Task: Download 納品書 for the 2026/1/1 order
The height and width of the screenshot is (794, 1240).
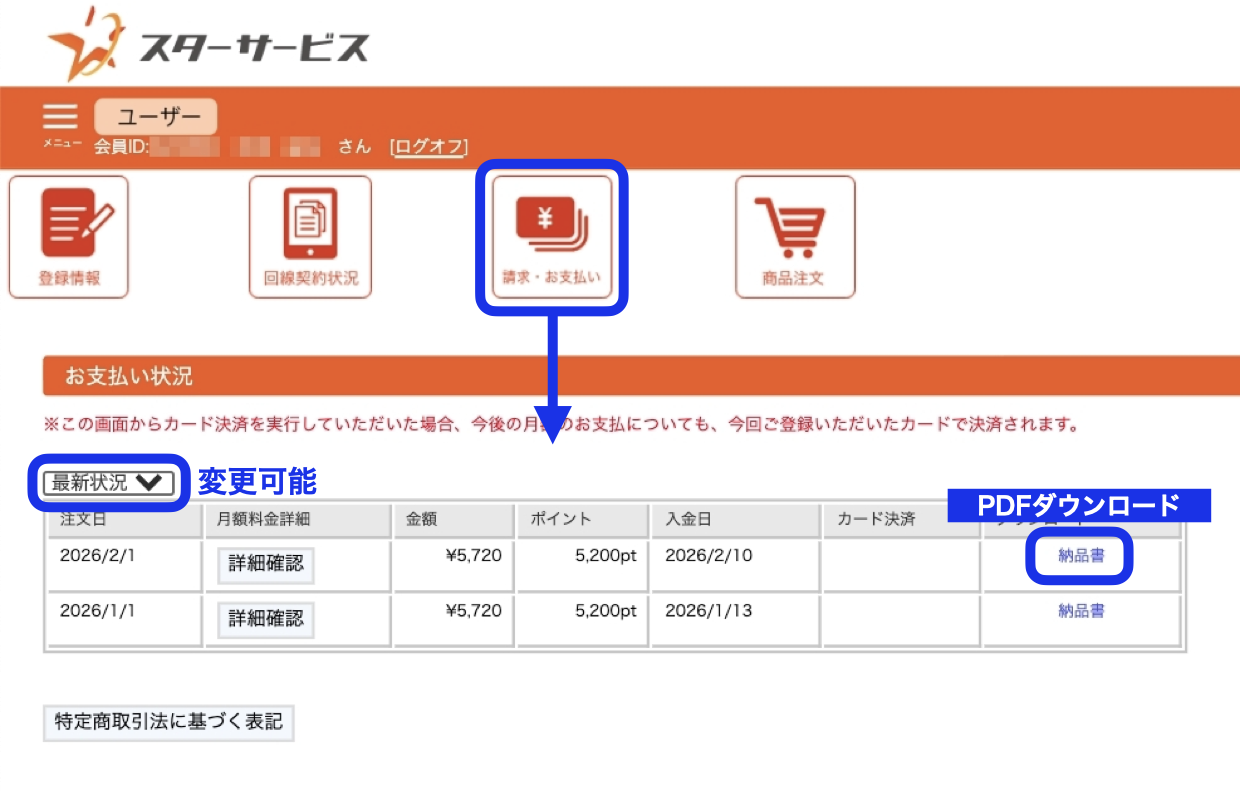Action: pyautogui.click(x=1081, y=611)
